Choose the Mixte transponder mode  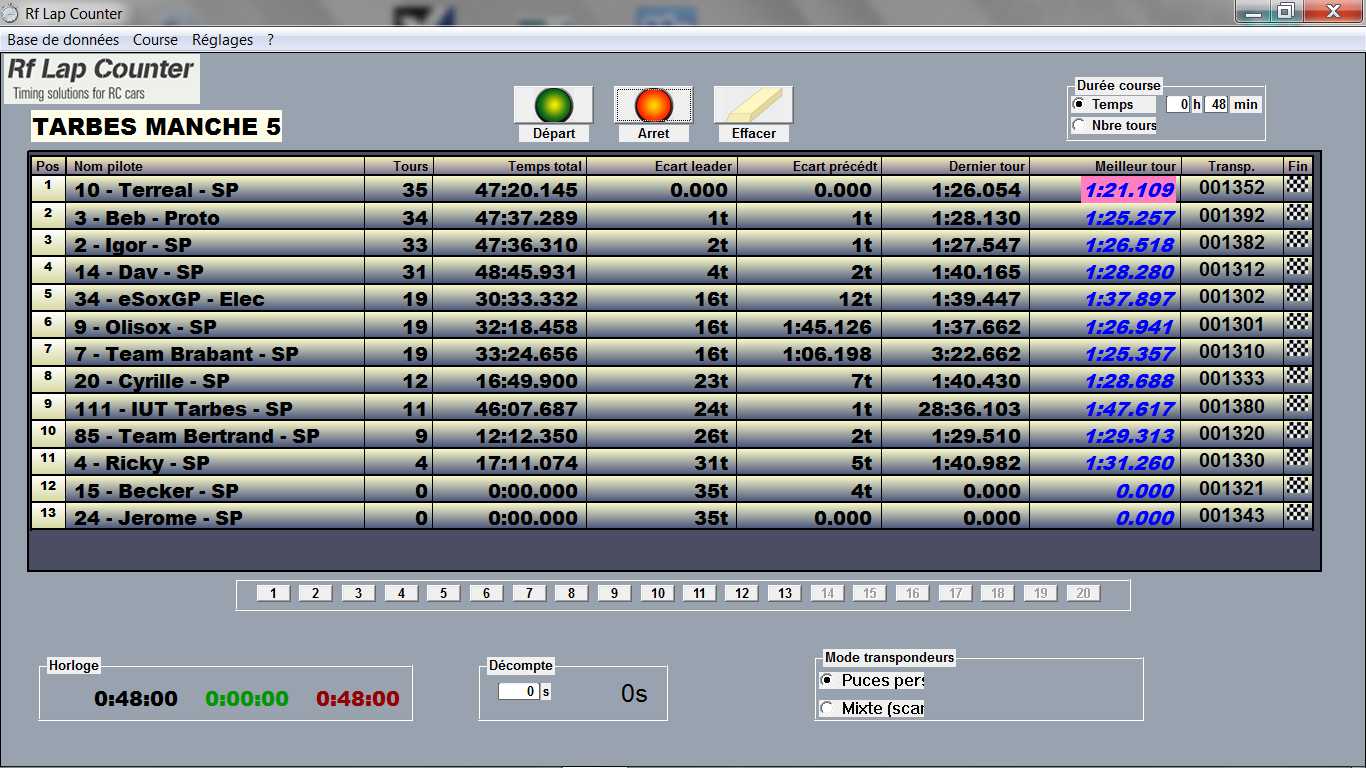pyautogui.click(x=827, y=708)
